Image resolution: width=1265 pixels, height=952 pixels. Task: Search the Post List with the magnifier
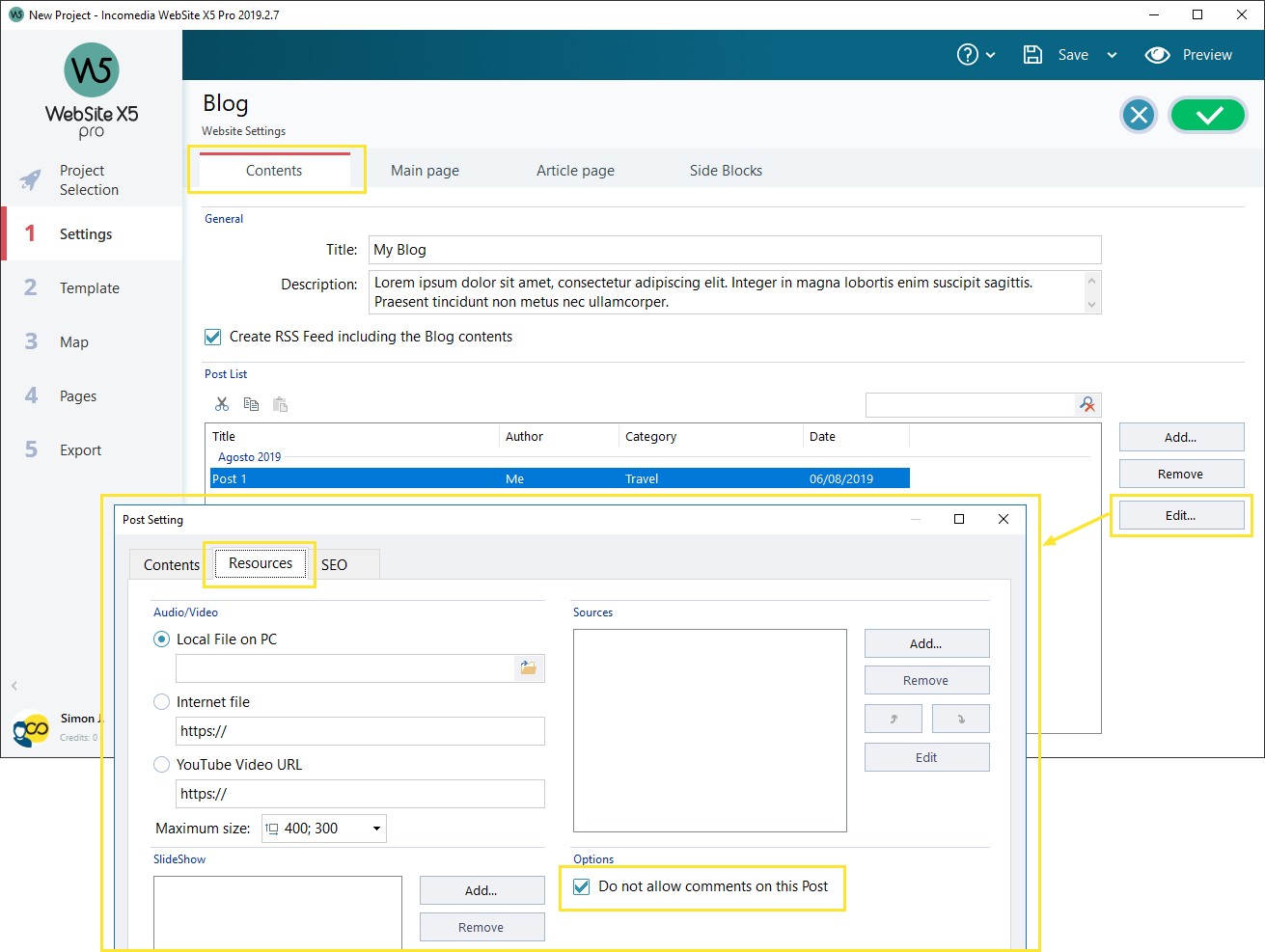click(1087, 404)
